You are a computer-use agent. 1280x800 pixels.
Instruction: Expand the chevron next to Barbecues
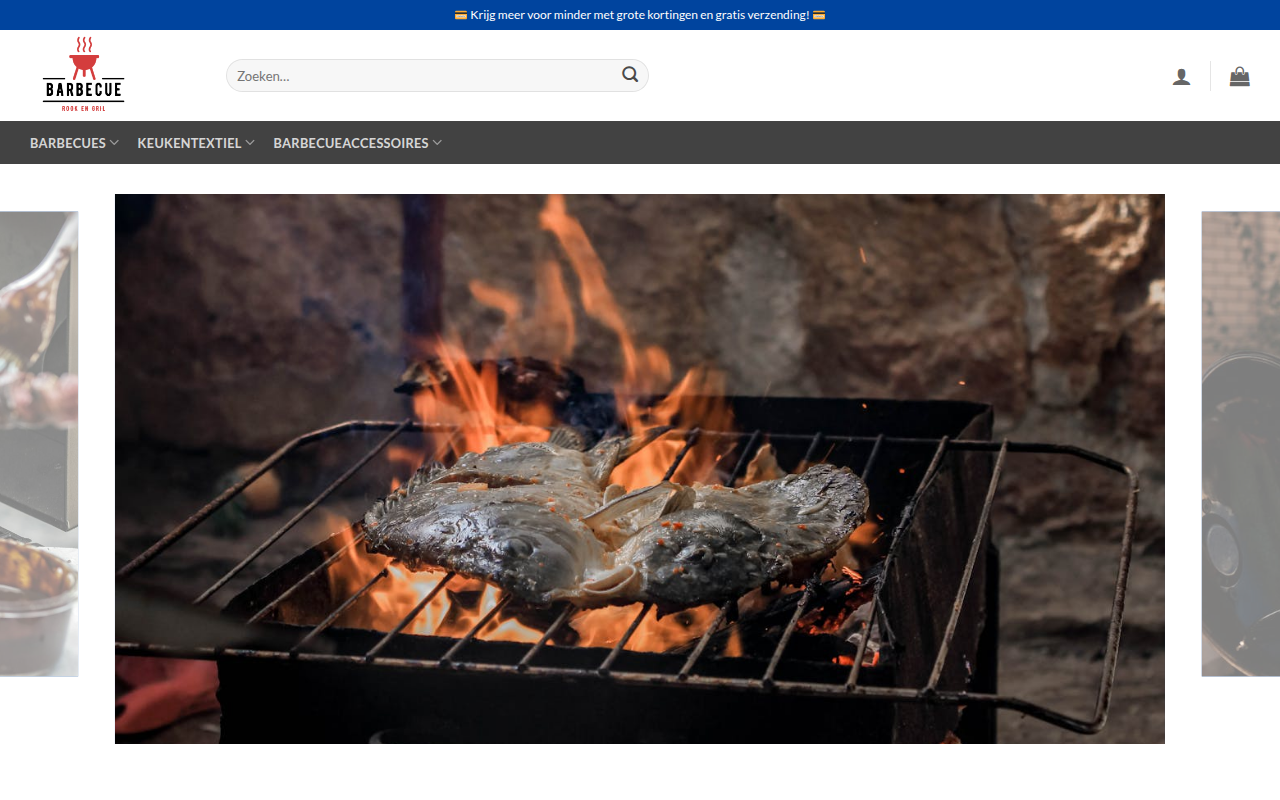tap(114, 143)
